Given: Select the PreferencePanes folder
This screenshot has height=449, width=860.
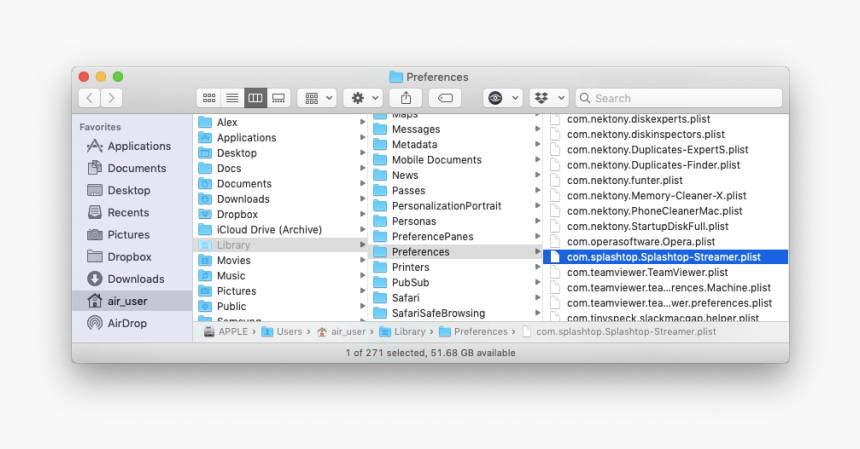Looking at the screenshot, I should pyautogui.click(x=456, y=237).
